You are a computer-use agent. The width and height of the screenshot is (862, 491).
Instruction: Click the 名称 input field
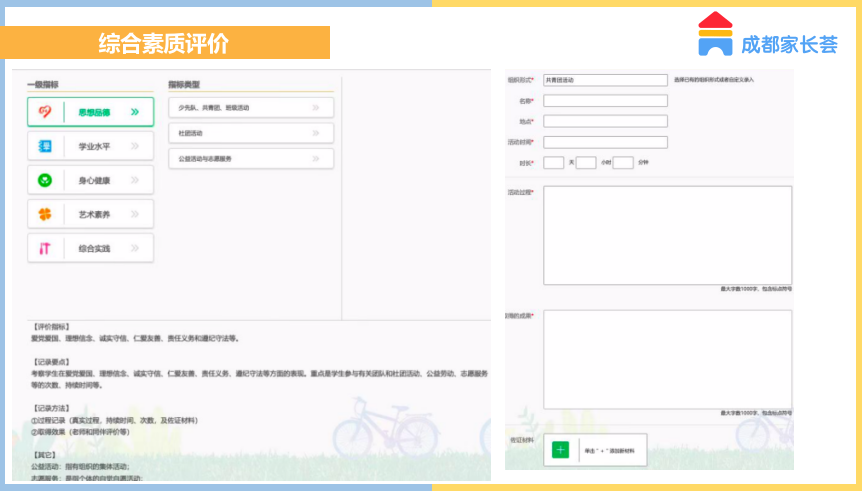[605, 101]
